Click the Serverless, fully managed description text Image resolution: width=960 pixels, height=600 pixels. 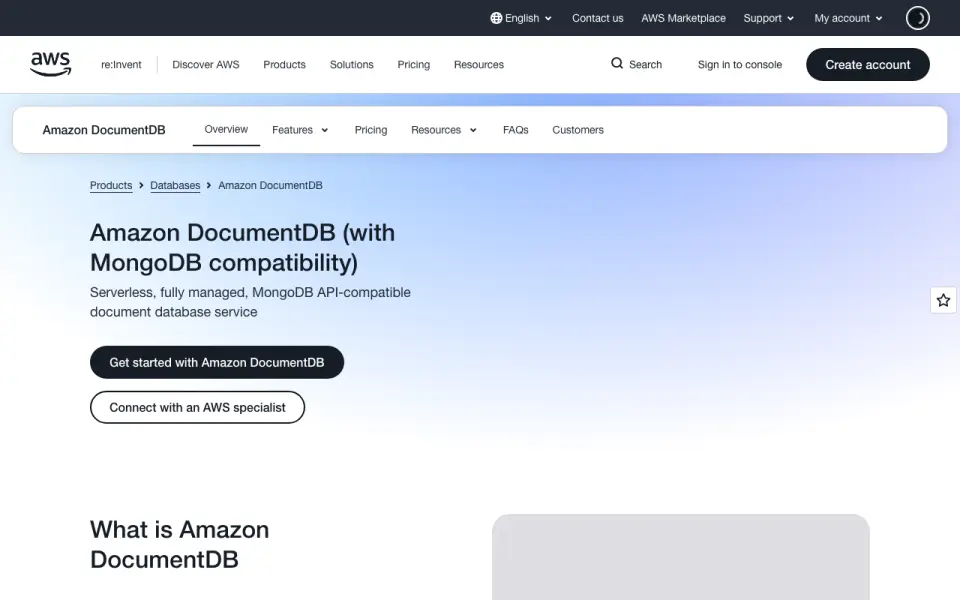(250, 302)
